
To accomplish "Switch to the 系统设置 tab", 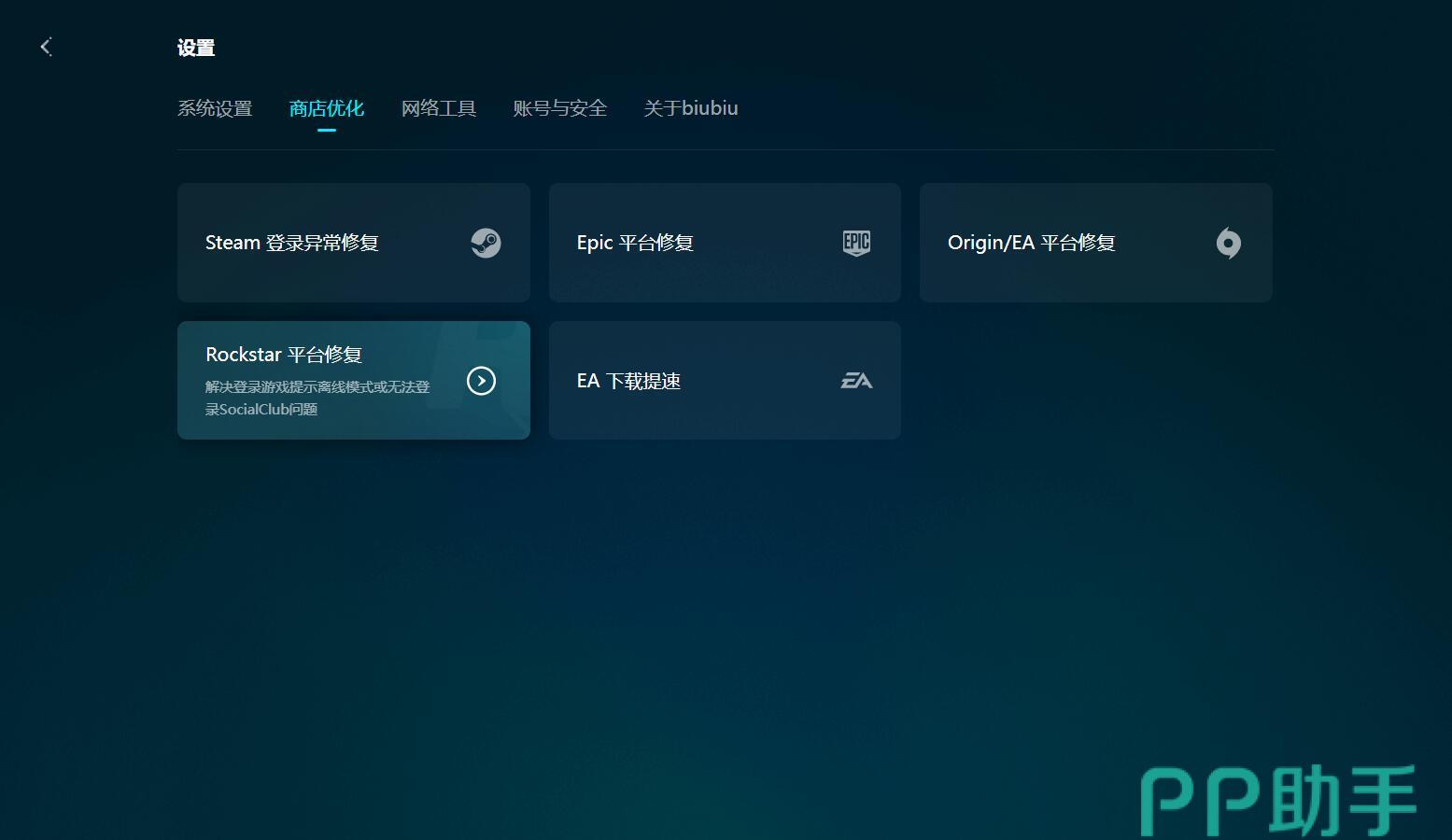I will tap(215, 108).
